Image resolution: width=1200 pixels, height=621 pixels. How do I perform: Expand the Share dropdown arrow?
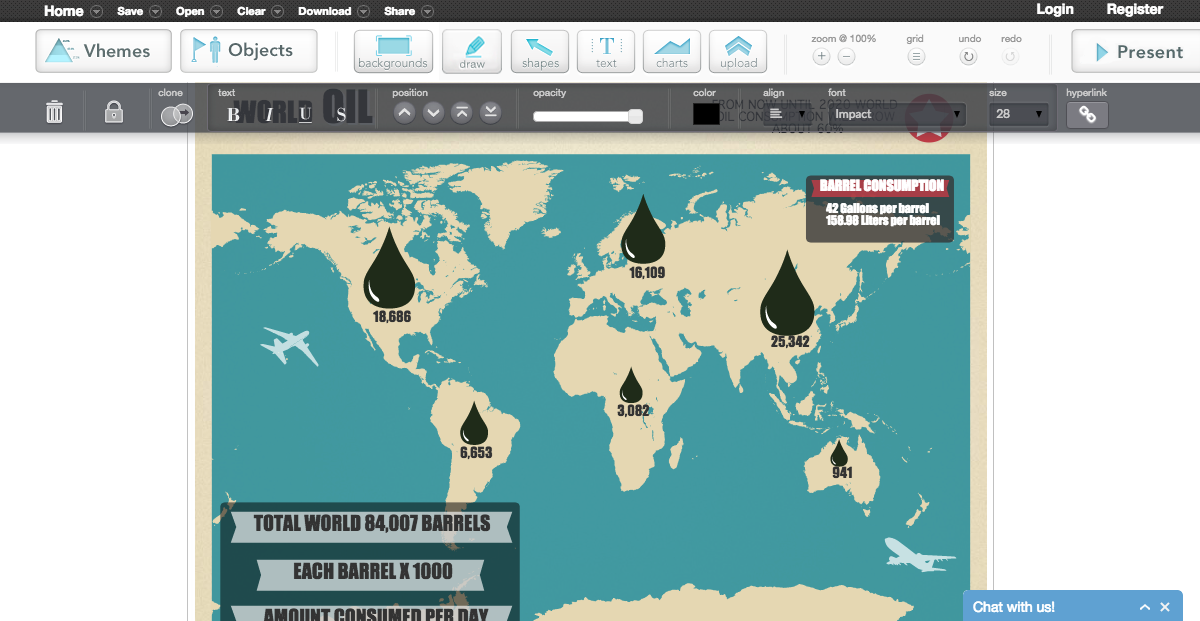point(427,12)
